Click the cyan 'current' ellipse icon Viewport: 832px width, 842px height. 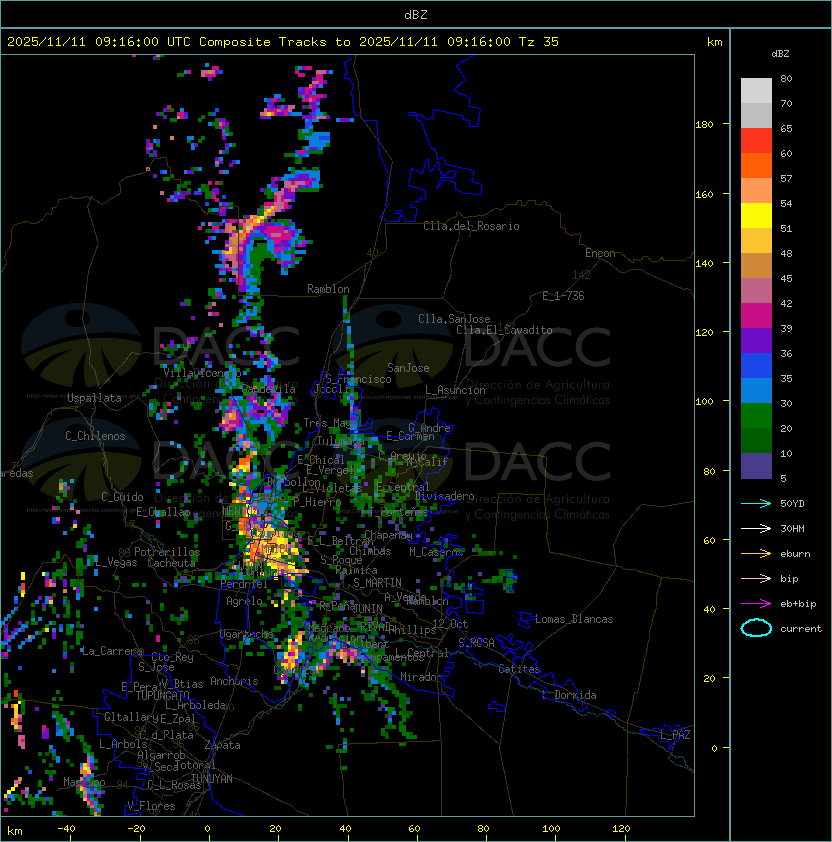click(x=756, y=628)
